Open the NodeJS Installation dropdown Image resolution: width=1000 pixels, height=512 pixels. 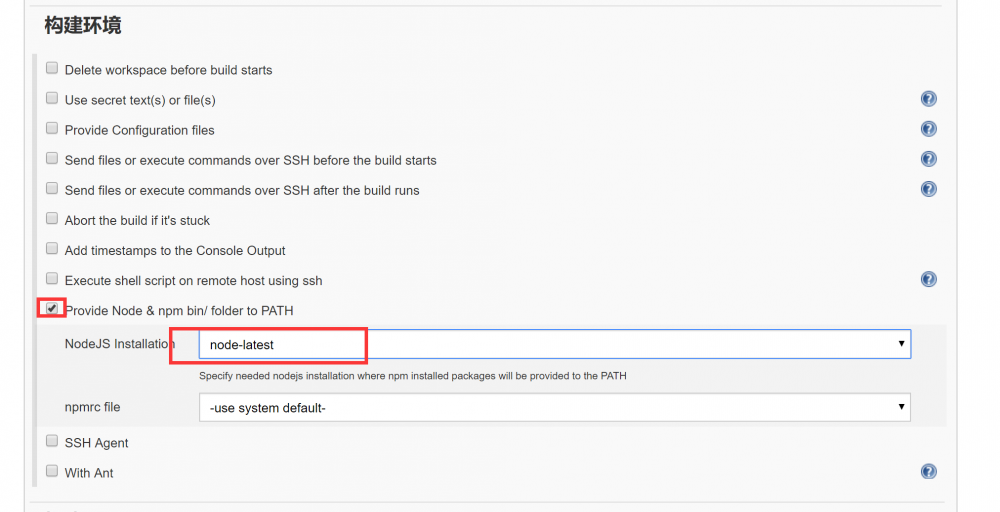(x=554, y=344)
